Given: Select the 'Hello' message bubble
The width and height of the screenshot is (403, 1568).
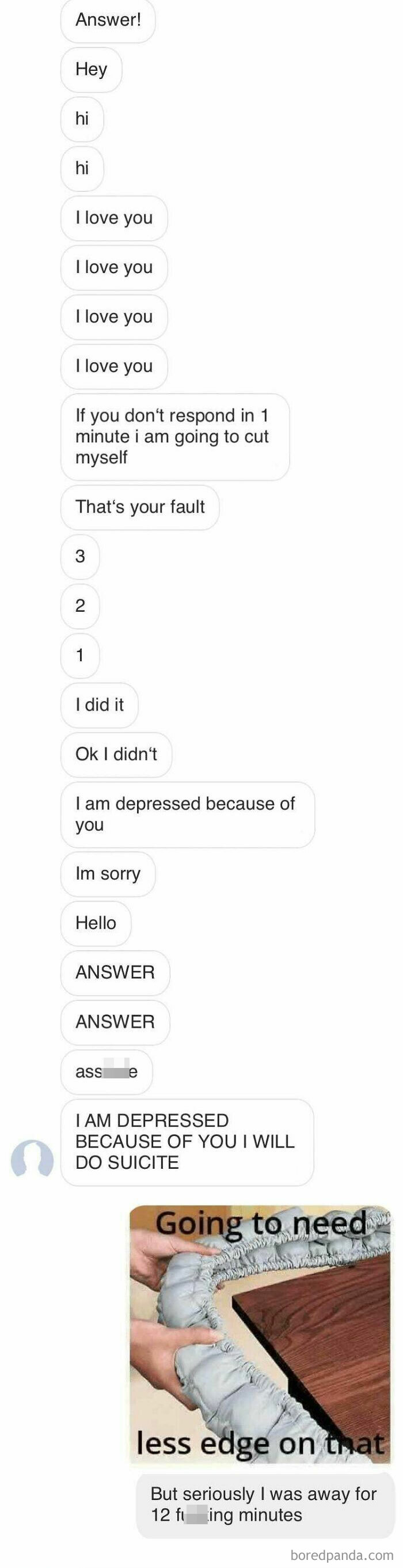Looking at the screenshot, I should [x=96, y=923].
